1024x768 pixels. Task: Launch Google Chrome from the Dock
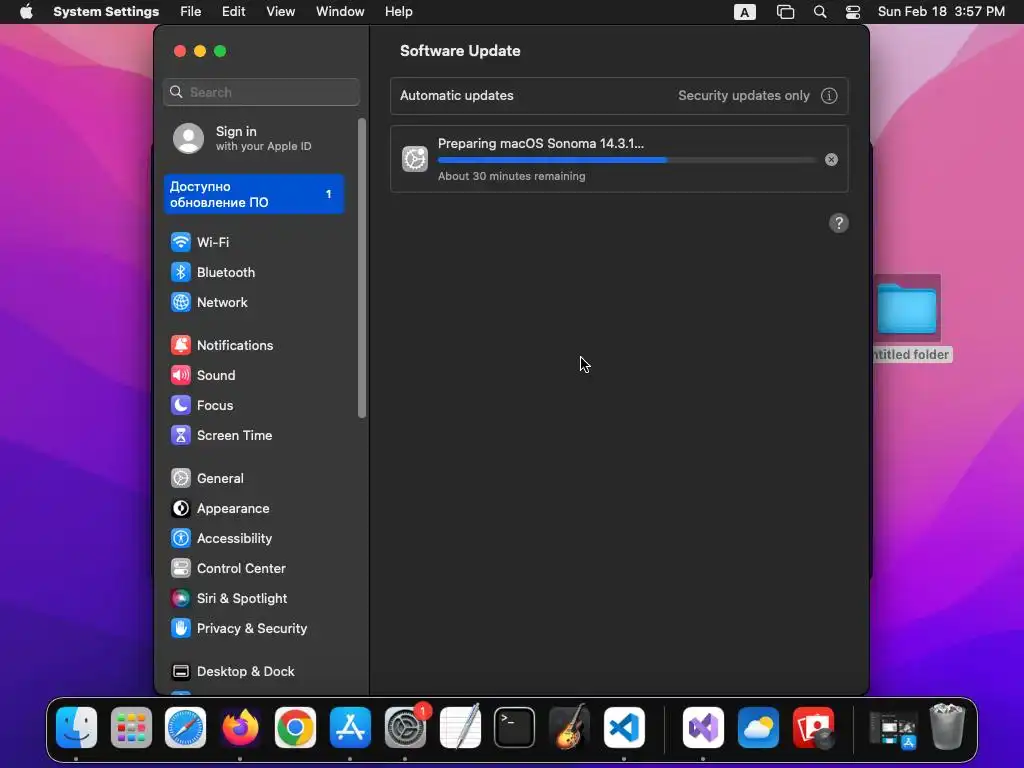295,728
